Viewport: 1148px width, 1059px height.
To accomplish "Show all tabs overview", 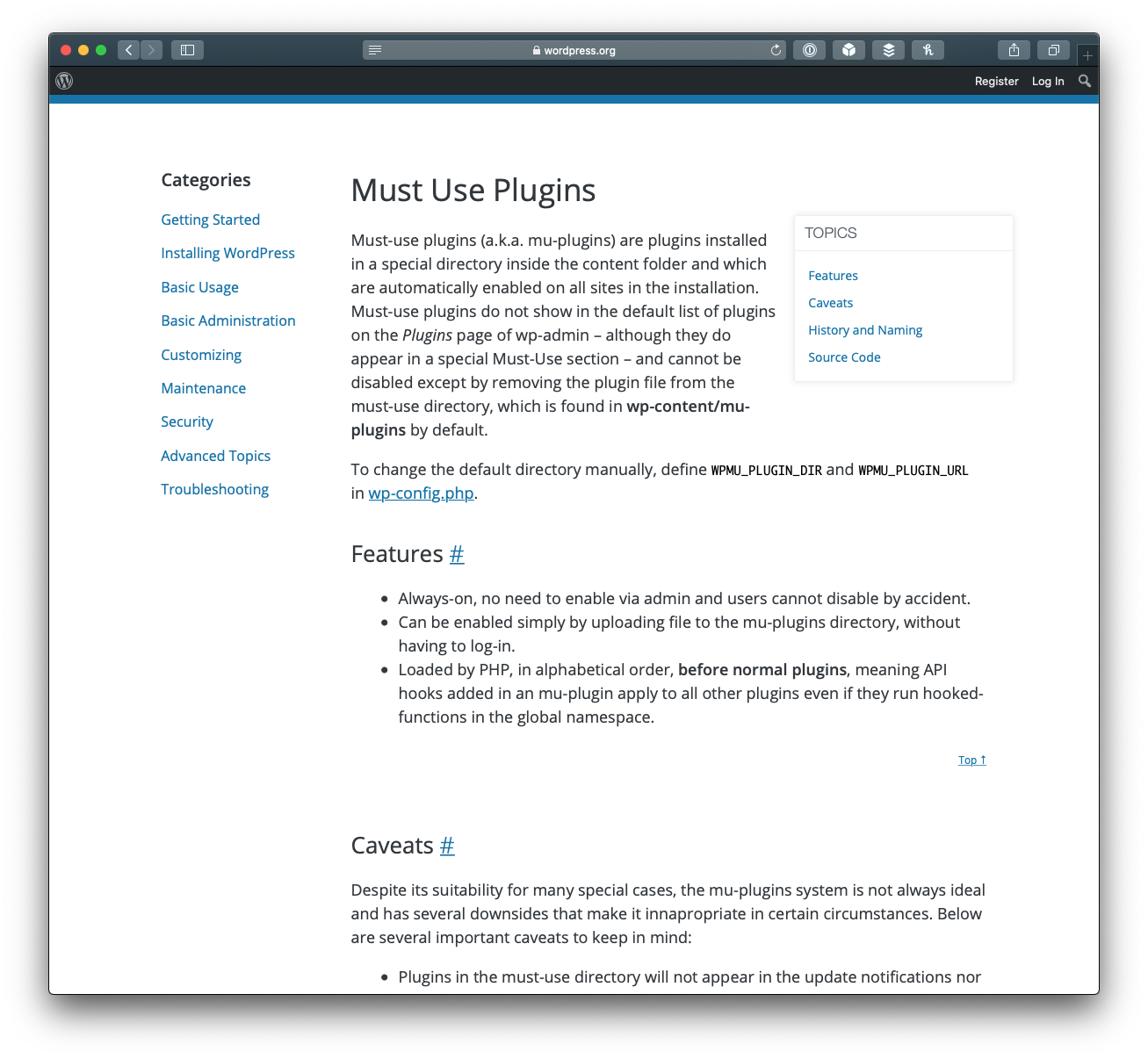I will tap(1053, 50).
